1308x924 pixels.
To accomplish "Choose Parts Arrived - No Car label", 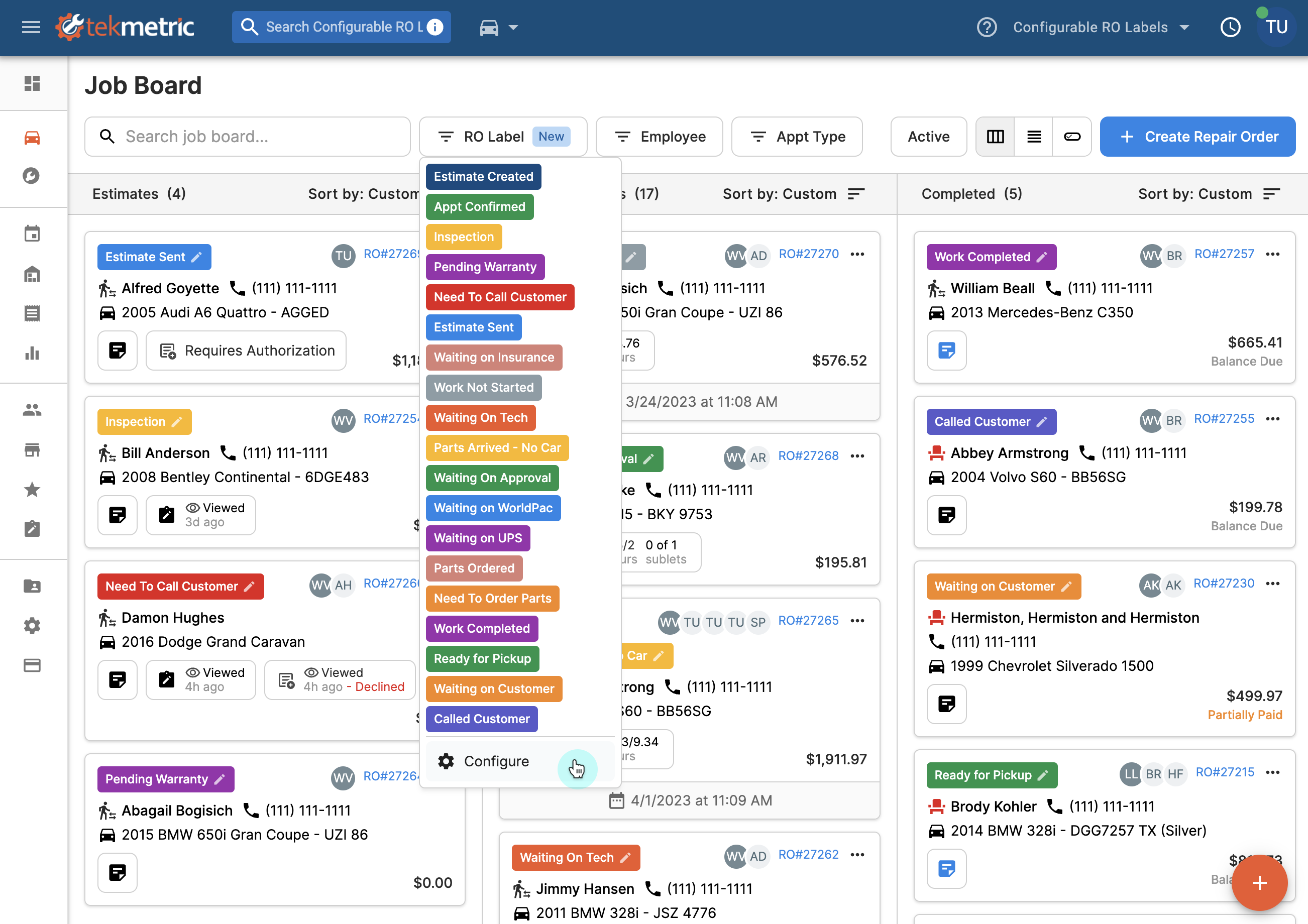I will click(497, 448).
